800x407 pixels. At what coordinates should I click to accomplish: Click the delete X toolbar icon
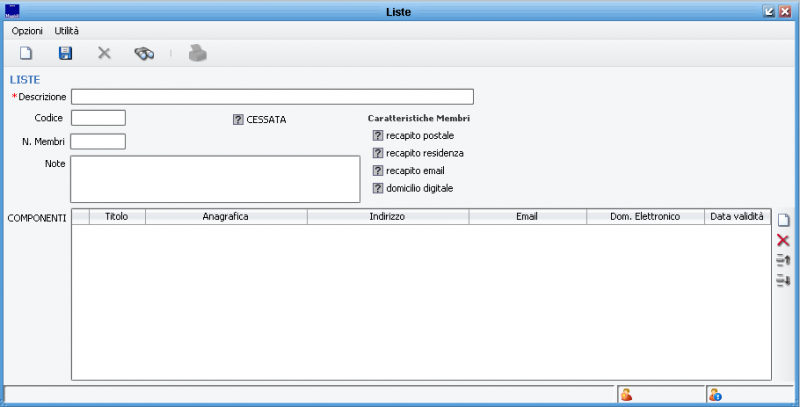tap(104, 53)
